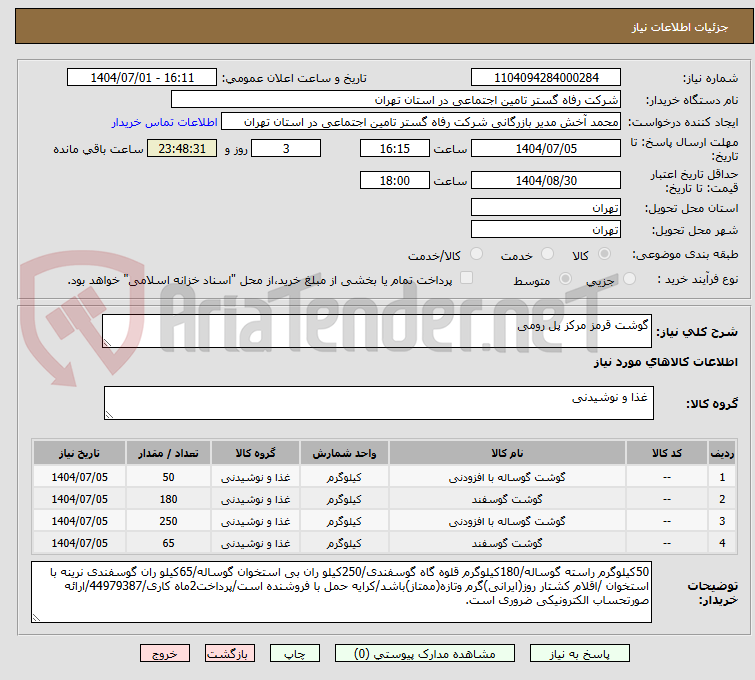Click quantity 250 in row 3
This screenshot has height=680, width=755.
pyautogui.click(x=169, y=521)
